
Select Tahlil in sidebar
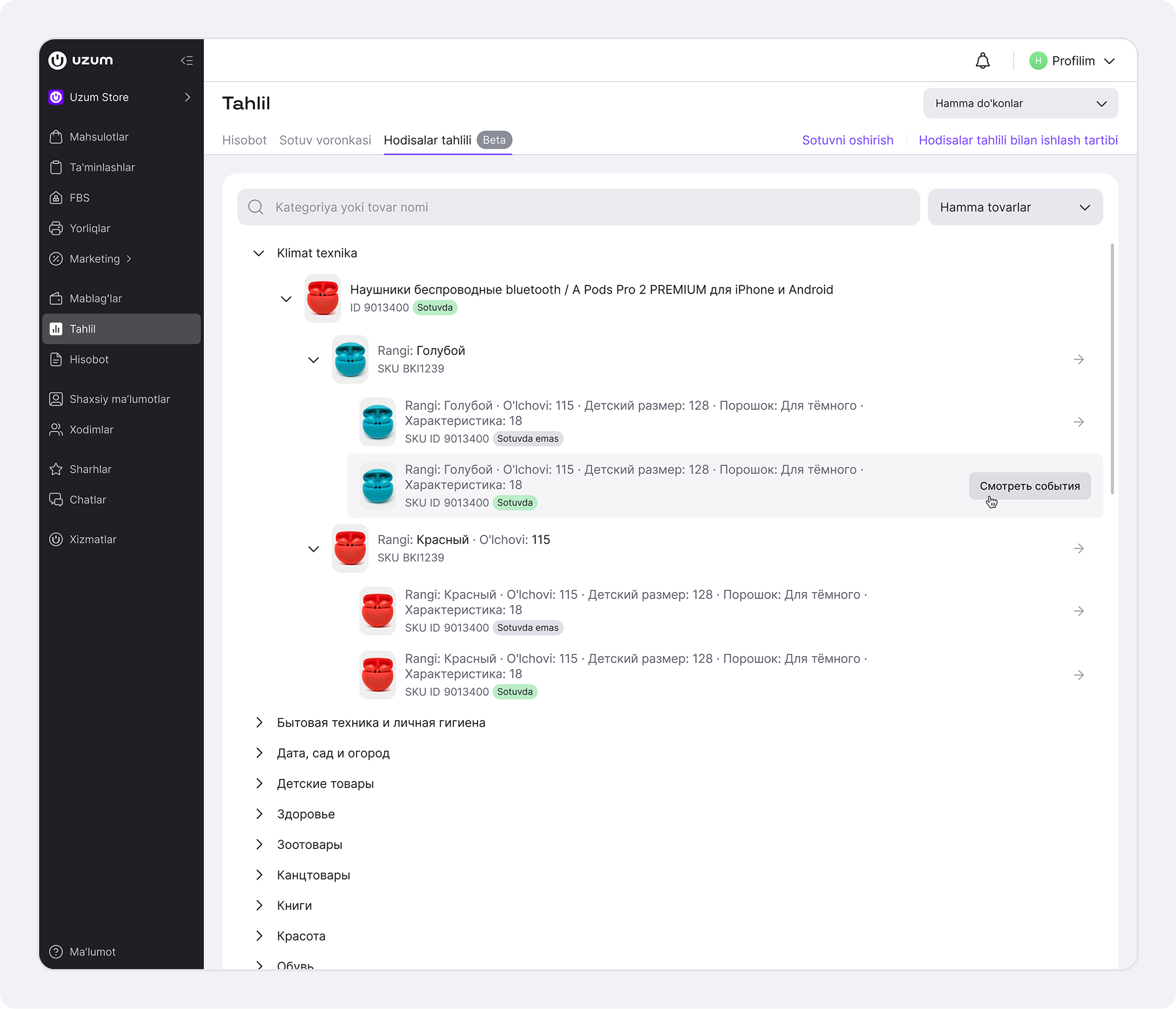pos(122,329)
